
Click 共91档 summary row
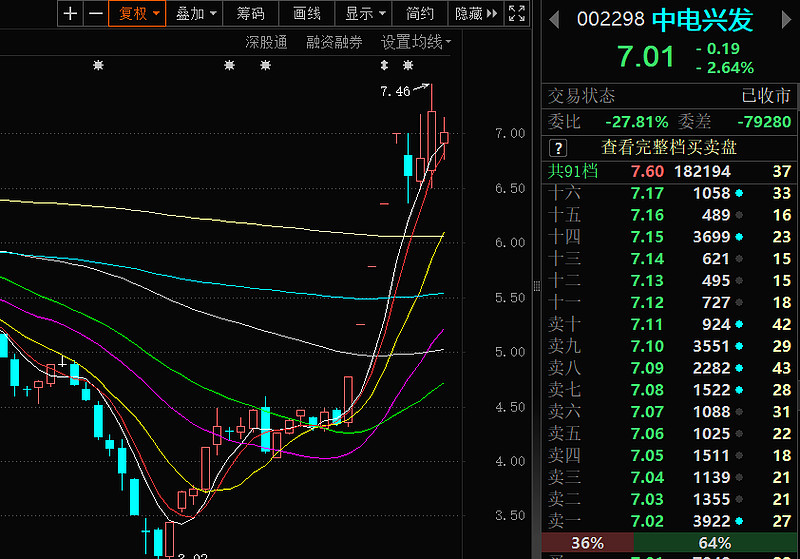669,171
